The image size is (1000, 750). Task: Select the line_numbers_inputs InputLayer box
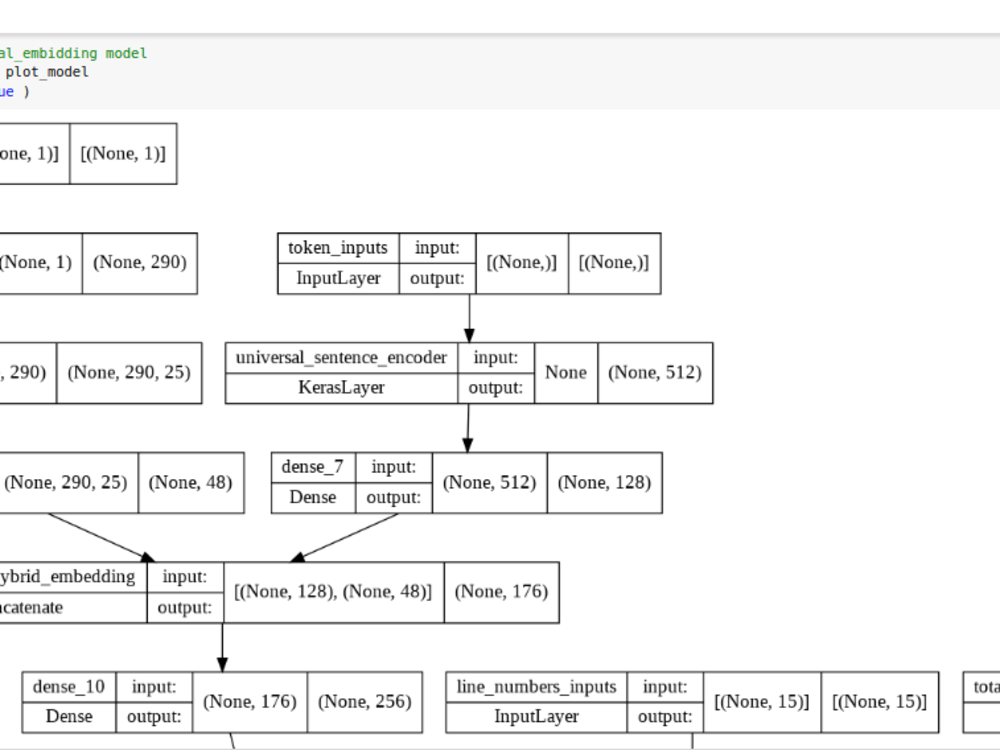tap(535, 702)
